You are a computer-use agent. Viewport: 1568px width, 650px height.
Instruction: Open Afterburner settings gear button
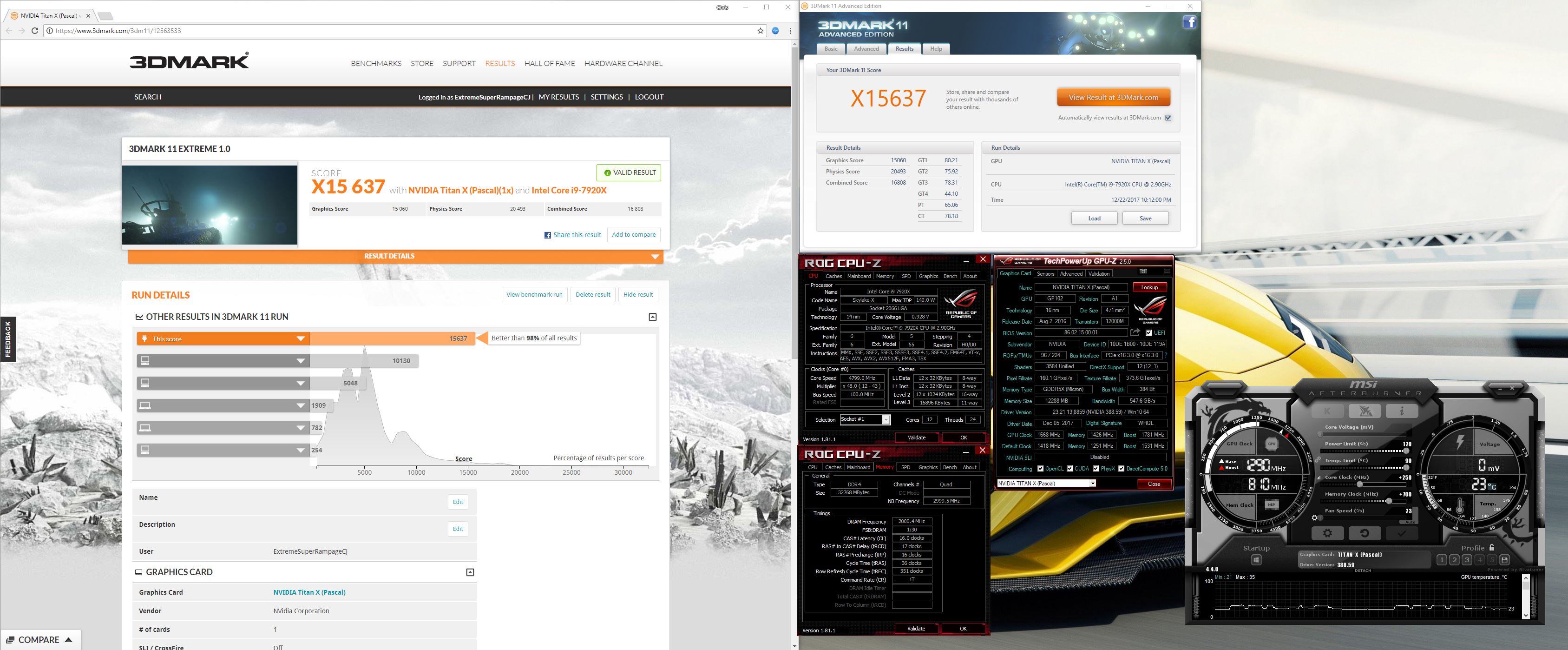click(1327, 533)
